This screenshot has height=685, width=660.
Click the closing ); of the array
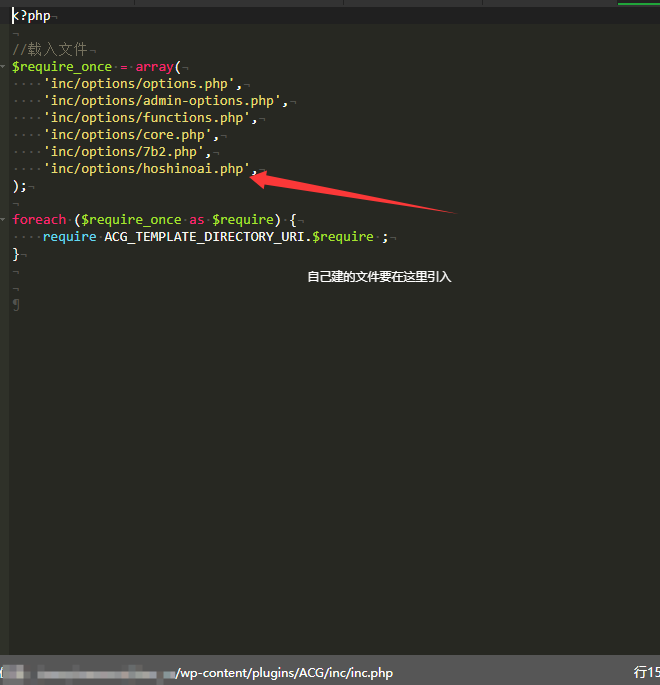click(19, 186)
